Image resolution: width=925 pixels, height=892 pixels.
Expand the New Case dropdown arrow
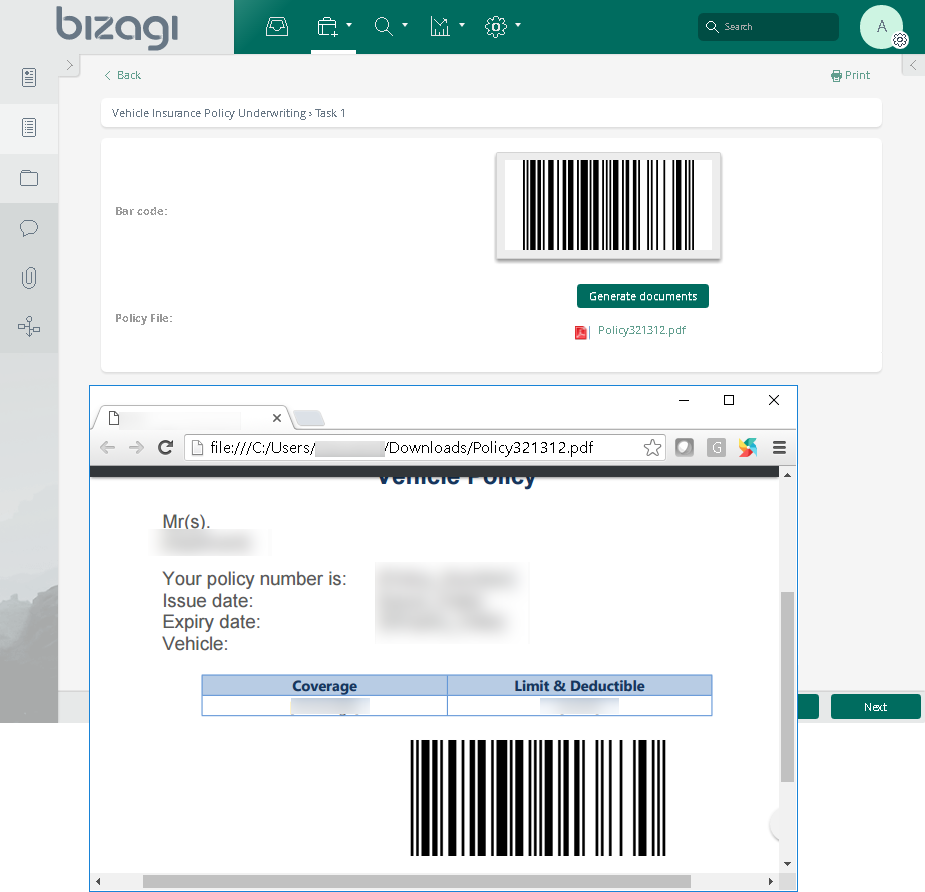tap(349, 25)
